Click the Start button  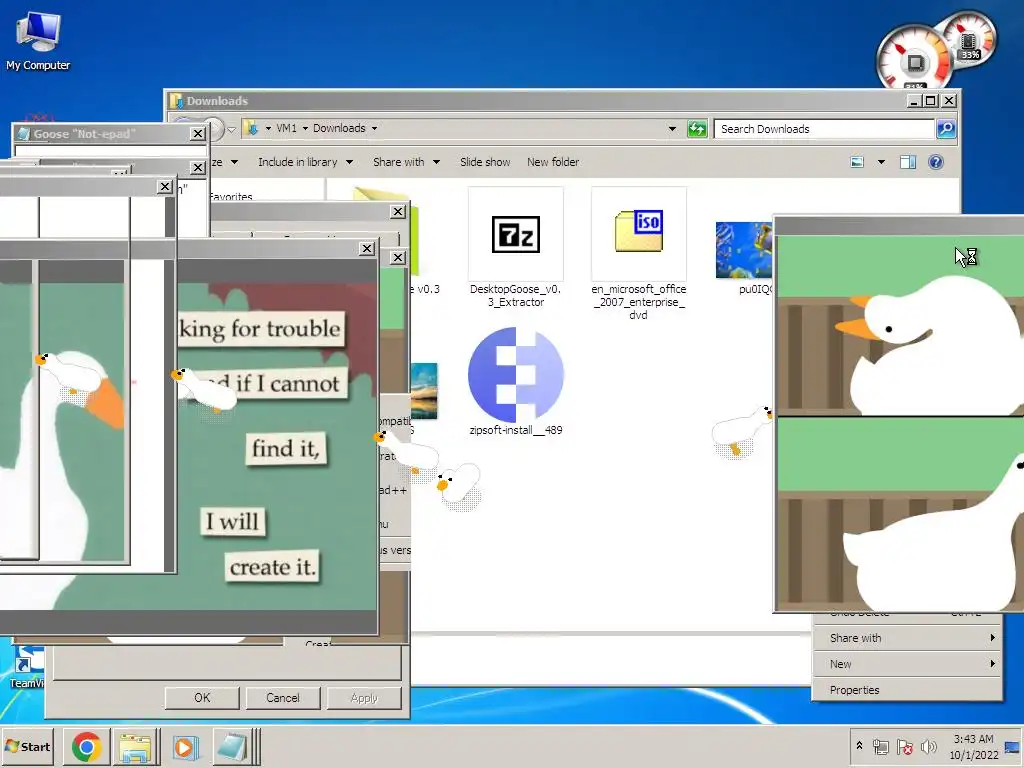29,746
